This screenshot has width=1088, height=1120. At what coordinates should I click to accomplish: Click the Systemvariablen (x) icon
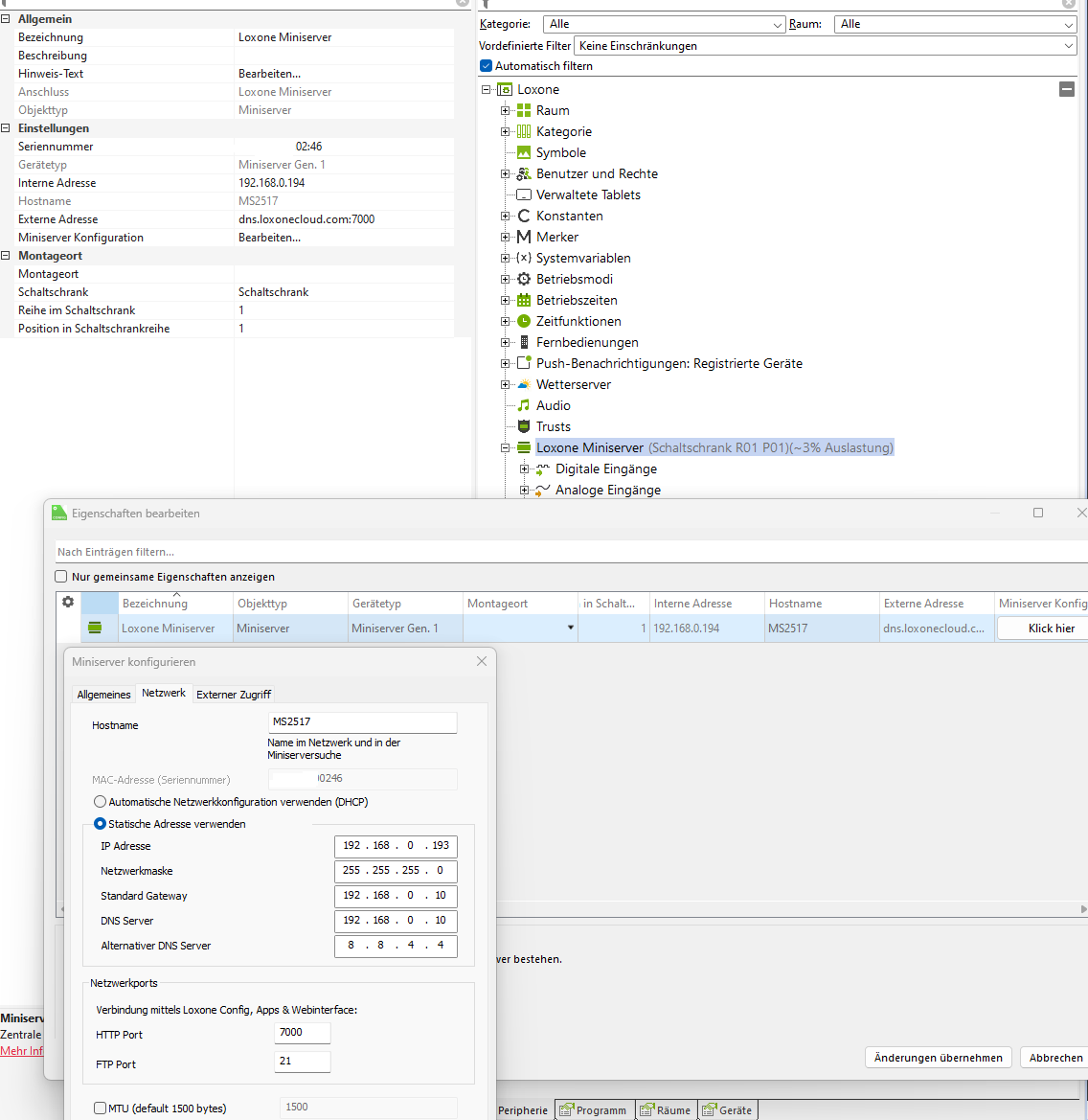[524, 258]
